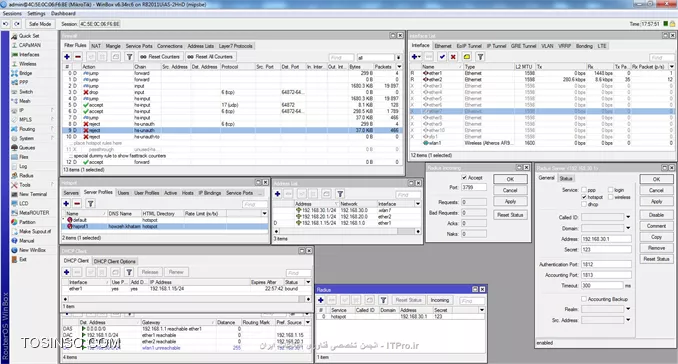
Task: Click the Secret input field
Action: (x=606, y=249)
